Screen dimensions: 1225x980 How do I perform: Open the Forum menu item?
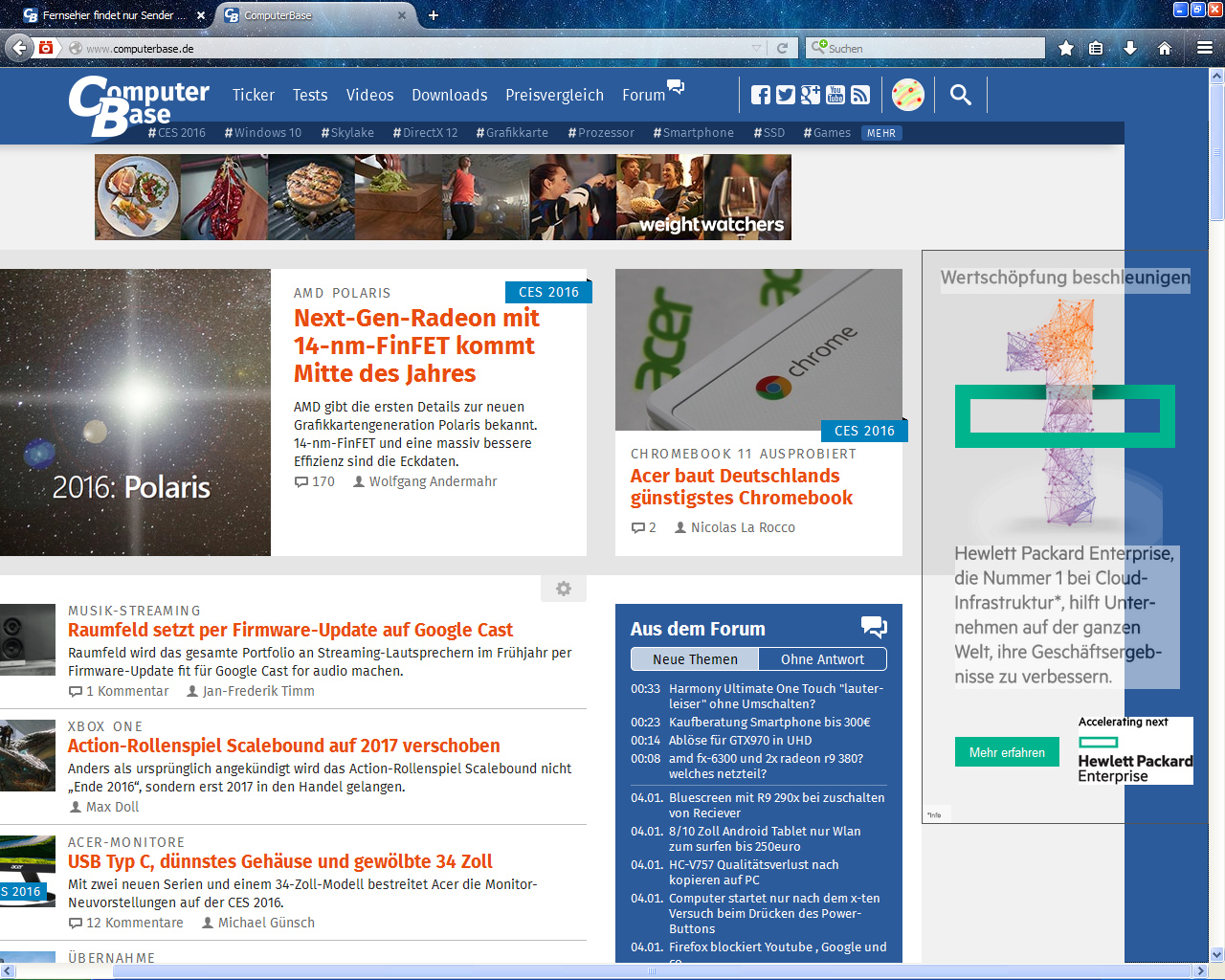coord(644,95)
